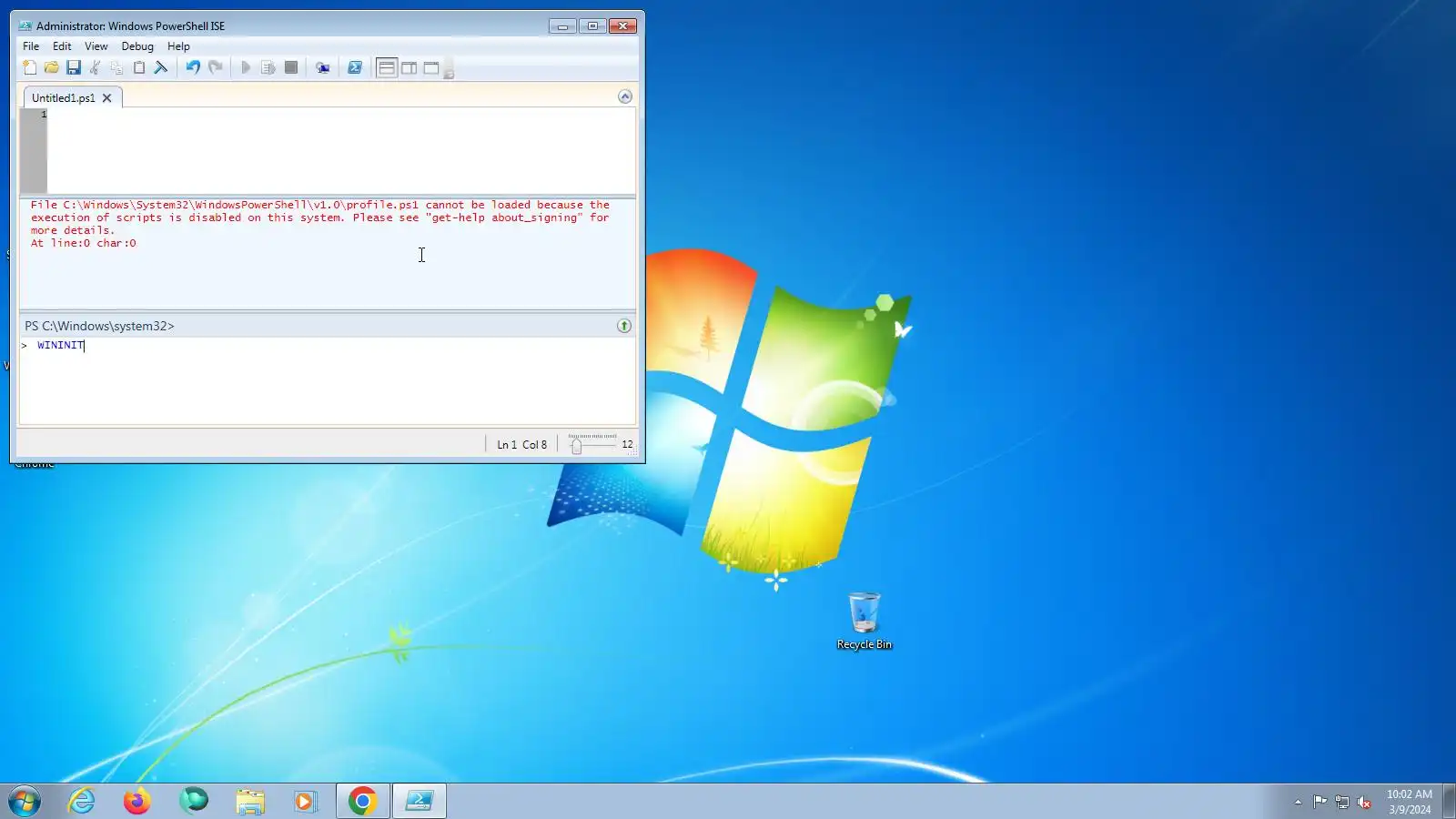Open the green swirl app on taskbar

(193, 802)
